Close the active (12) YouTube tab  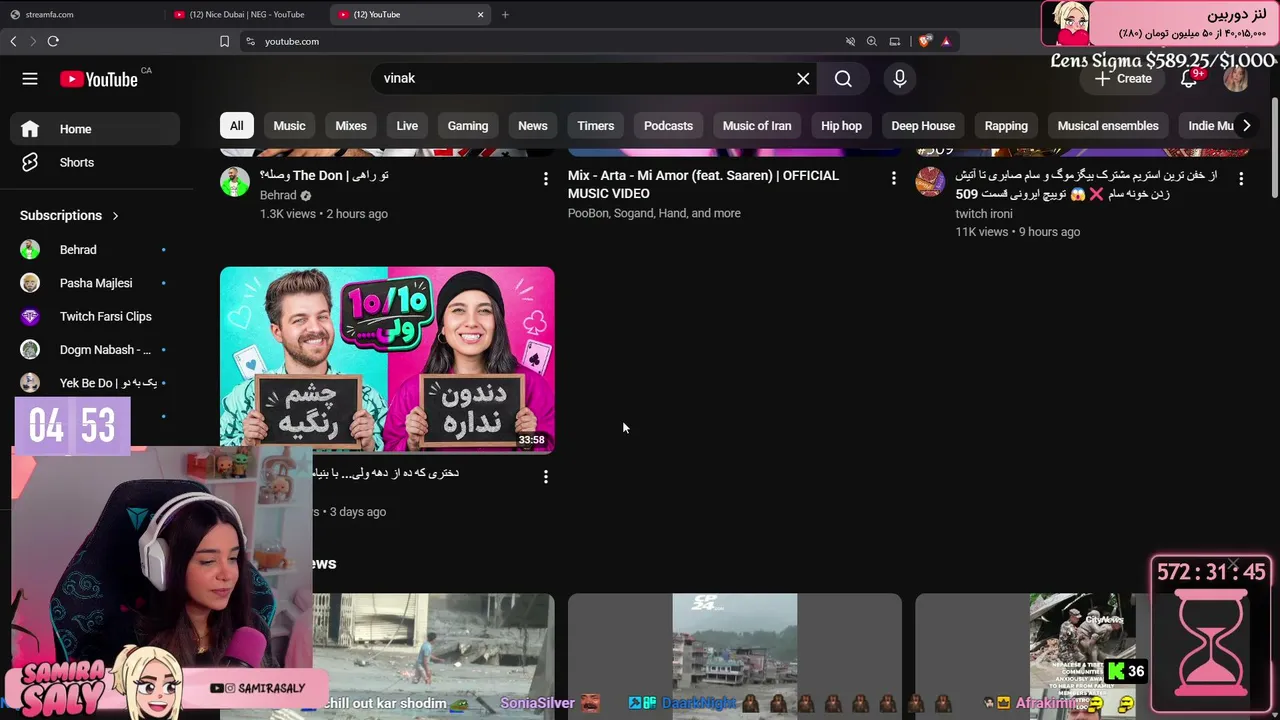tap(480, 14)
